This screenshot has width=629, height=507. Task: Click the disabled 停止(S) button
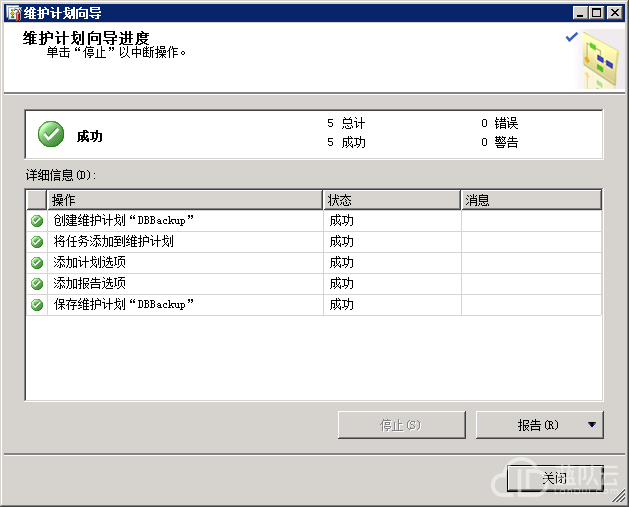402,425
